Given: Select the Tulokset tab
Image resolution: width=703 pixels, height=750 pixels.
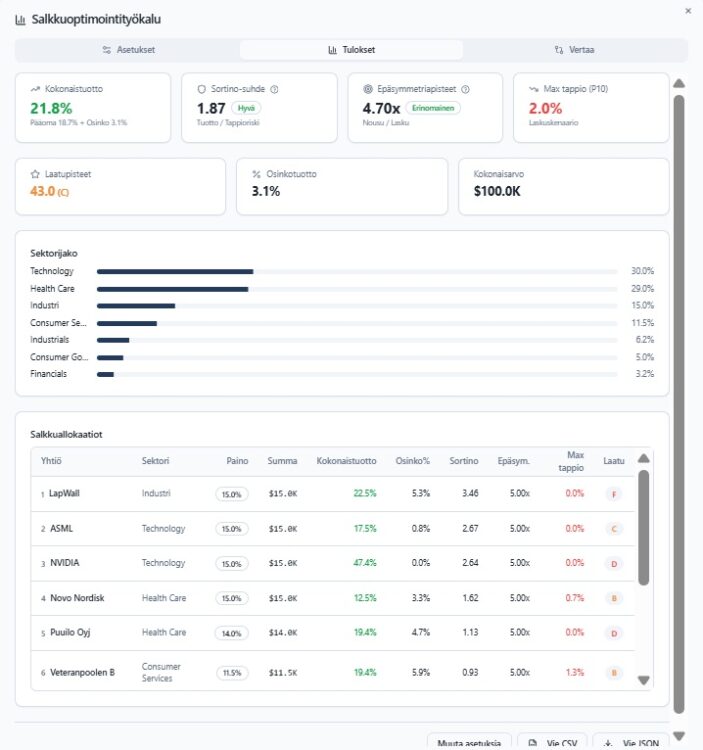Looking at the screenshot, I should click(351, 50).
